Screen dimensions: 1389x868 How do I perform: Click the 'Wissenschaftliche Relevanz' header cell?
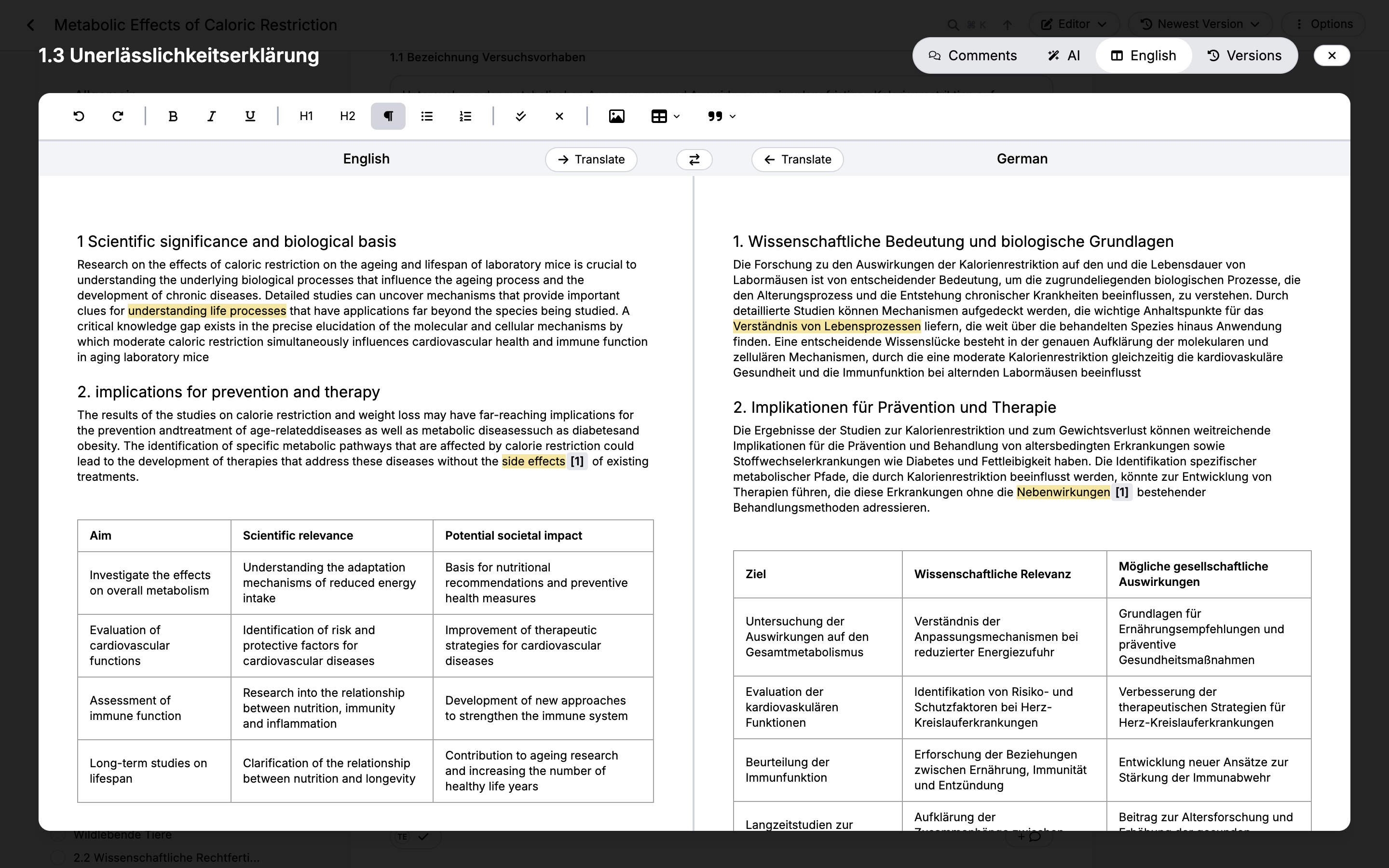[1005, 575]
